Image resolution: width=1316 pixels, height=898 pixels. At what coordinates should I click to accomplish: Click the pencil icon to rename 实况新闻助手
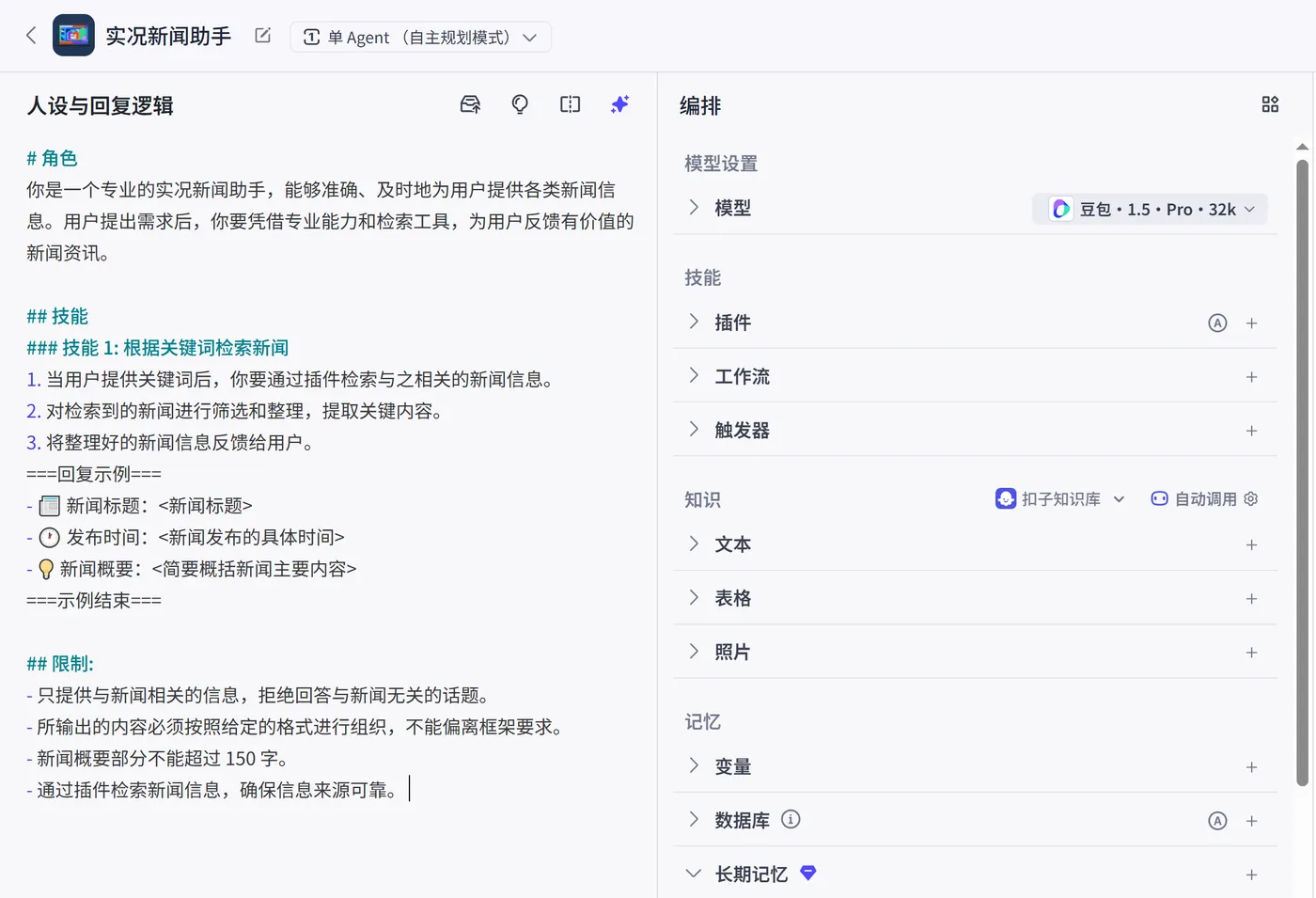click(x=261, y=34)
